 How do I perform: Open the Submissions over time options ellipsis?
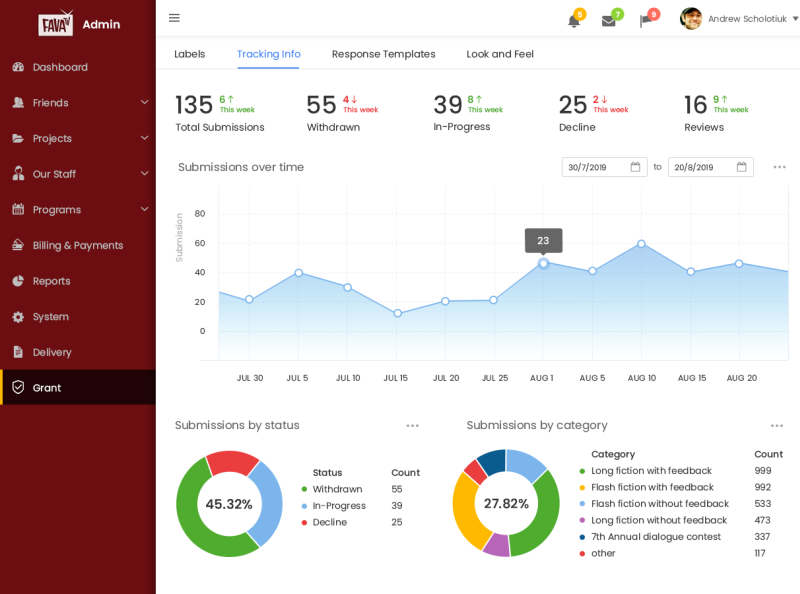pos(780,168)
